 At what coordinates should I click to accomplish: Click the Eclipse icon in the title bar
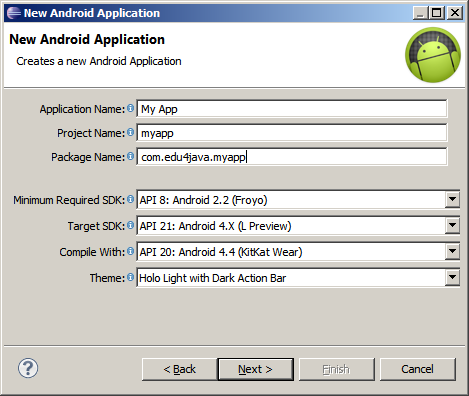[x=14, y=13]
